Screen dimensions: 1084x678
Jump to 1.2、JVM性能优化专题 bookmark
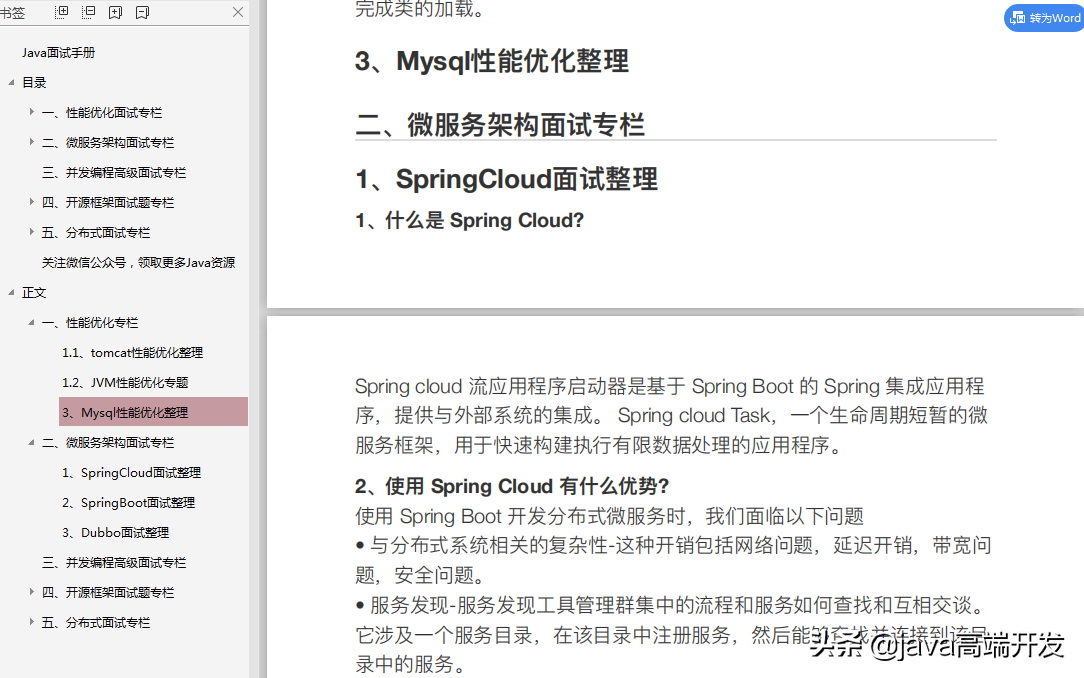(124, 382)
